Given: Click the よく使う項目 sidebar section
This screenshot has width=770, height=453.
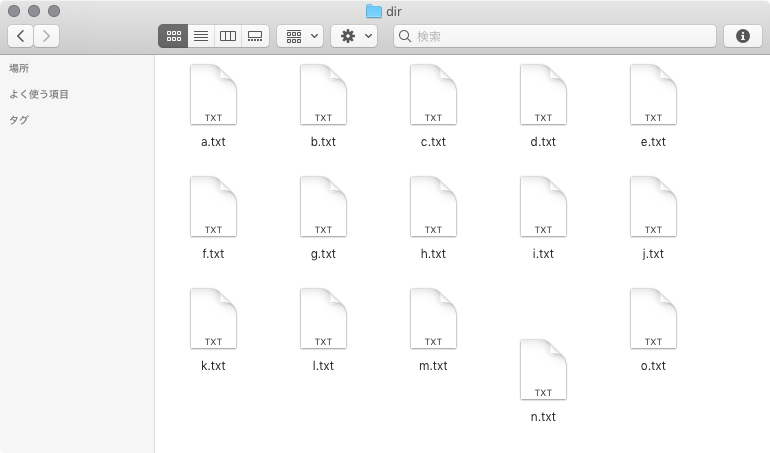Looking at the screenshot, I should (39, 94).
